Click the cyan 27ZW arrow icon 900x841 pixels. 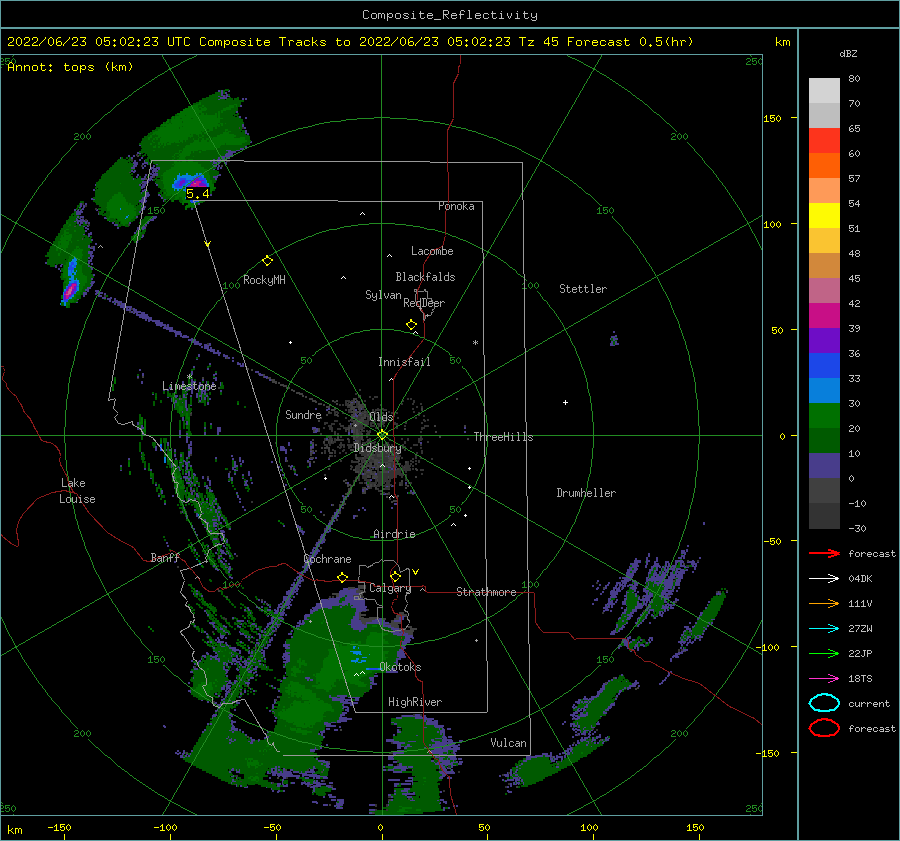[824, 629]
